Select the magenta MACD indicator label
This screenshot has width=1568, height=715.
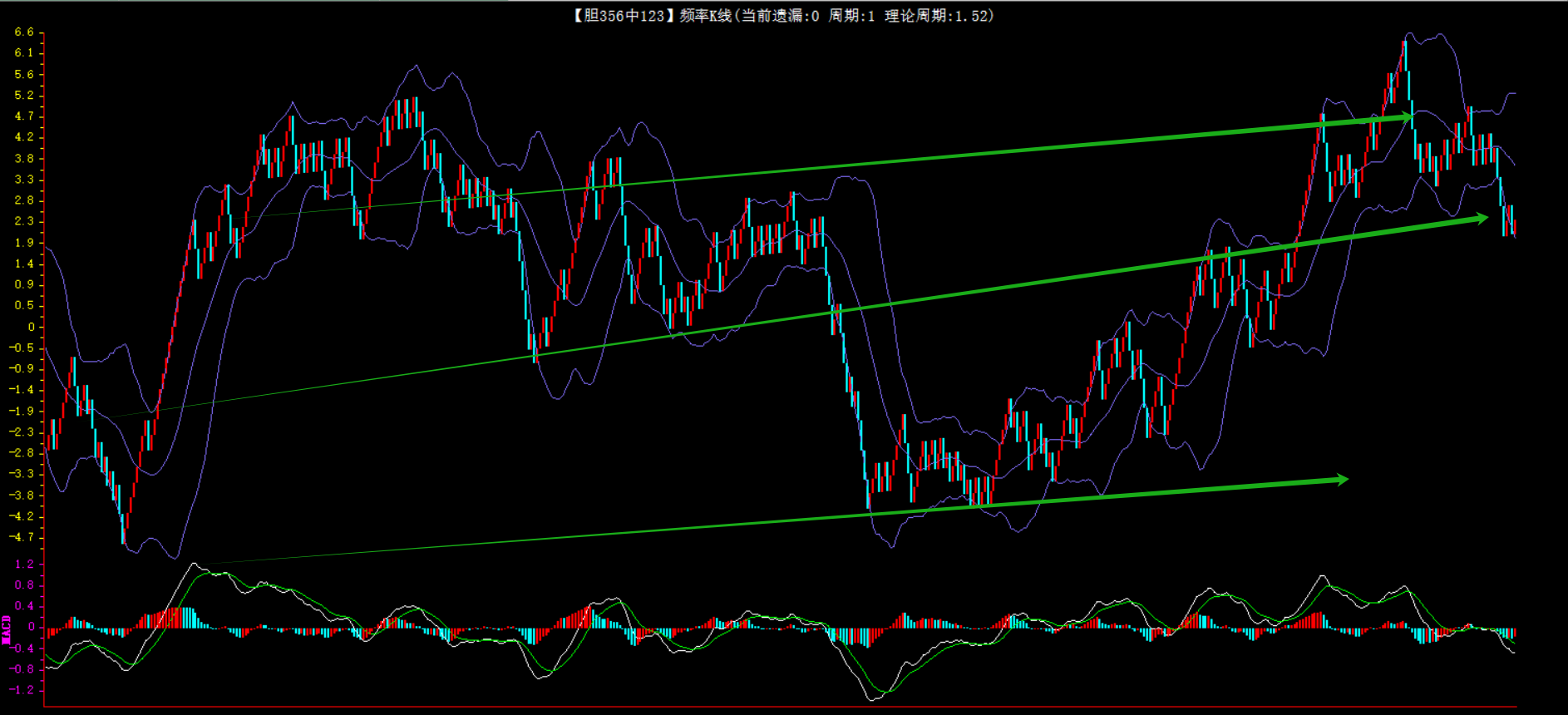[x=7, y=629]
